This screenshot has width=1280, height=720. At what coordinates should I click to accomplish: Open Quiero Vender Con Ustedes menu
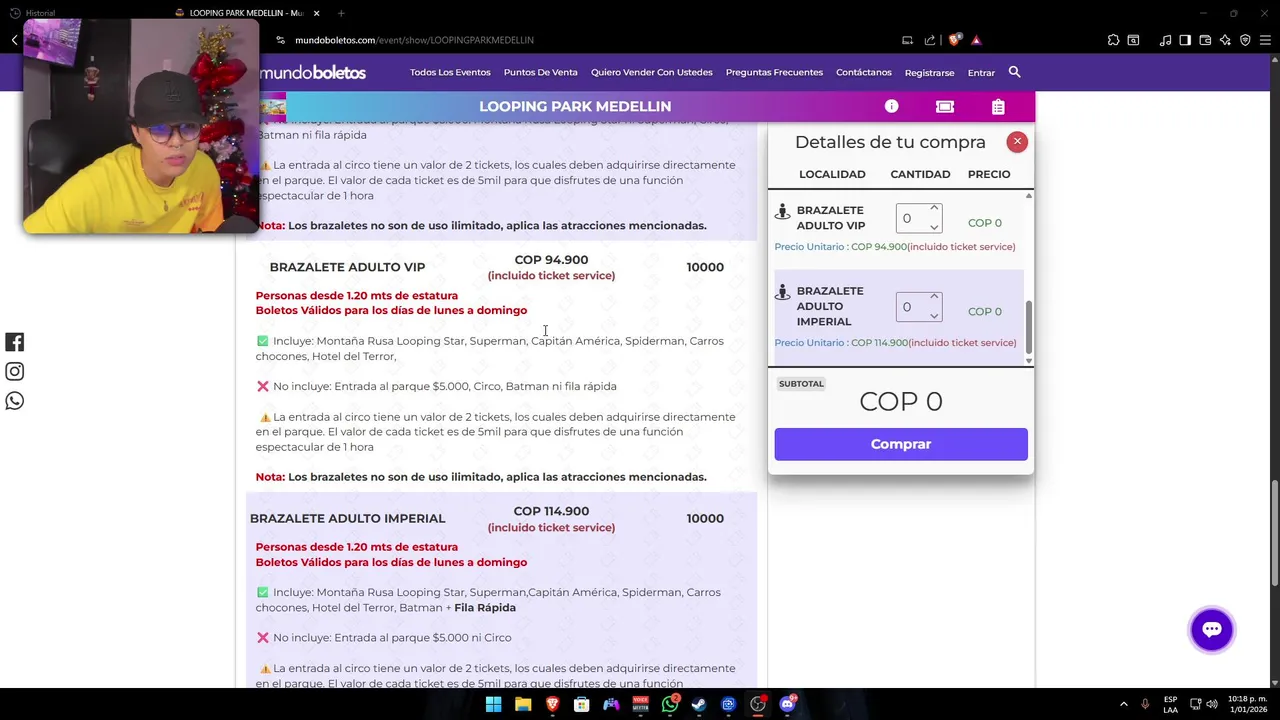[652, 72]
